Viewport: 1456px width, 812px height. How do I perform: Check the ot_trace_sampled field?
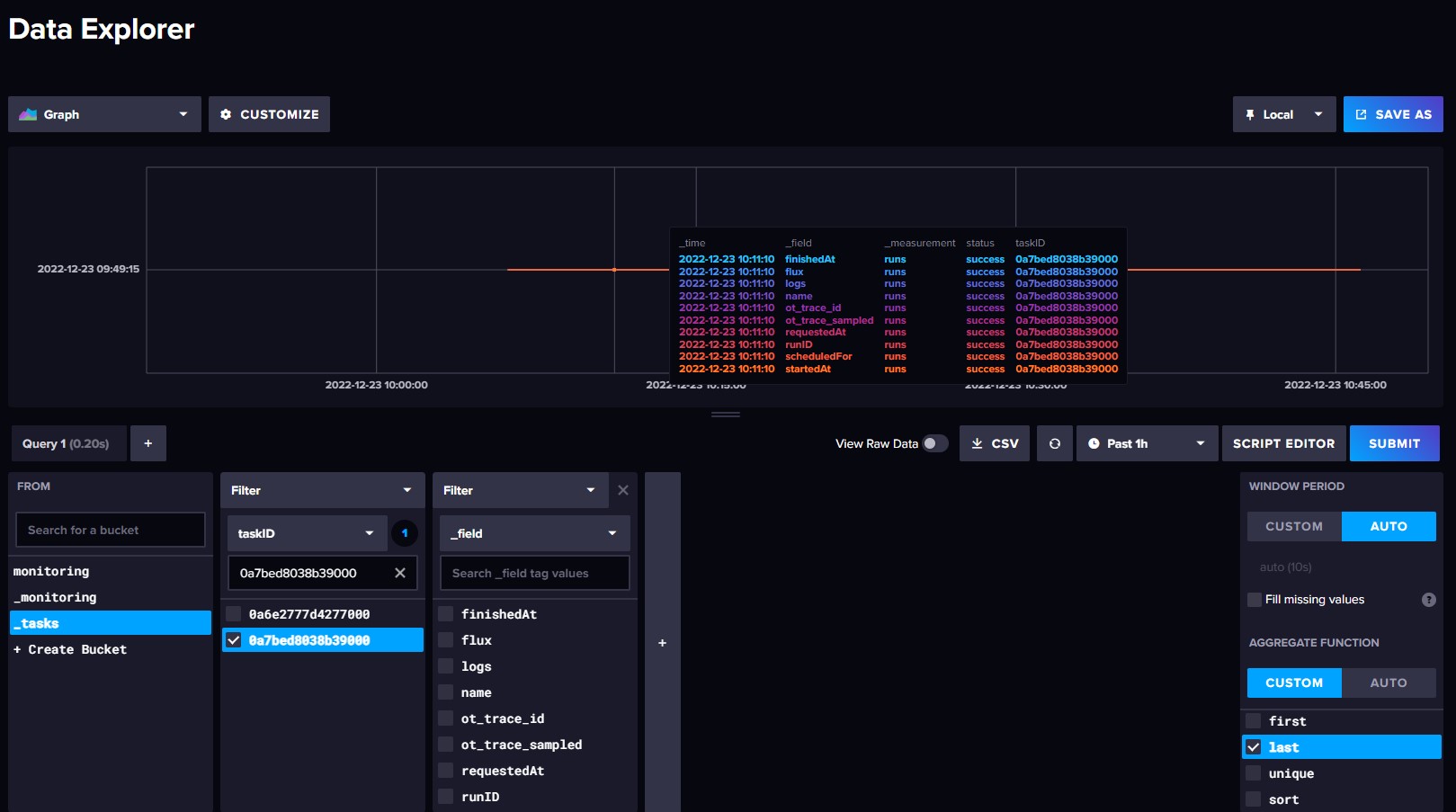pos(446,745)
